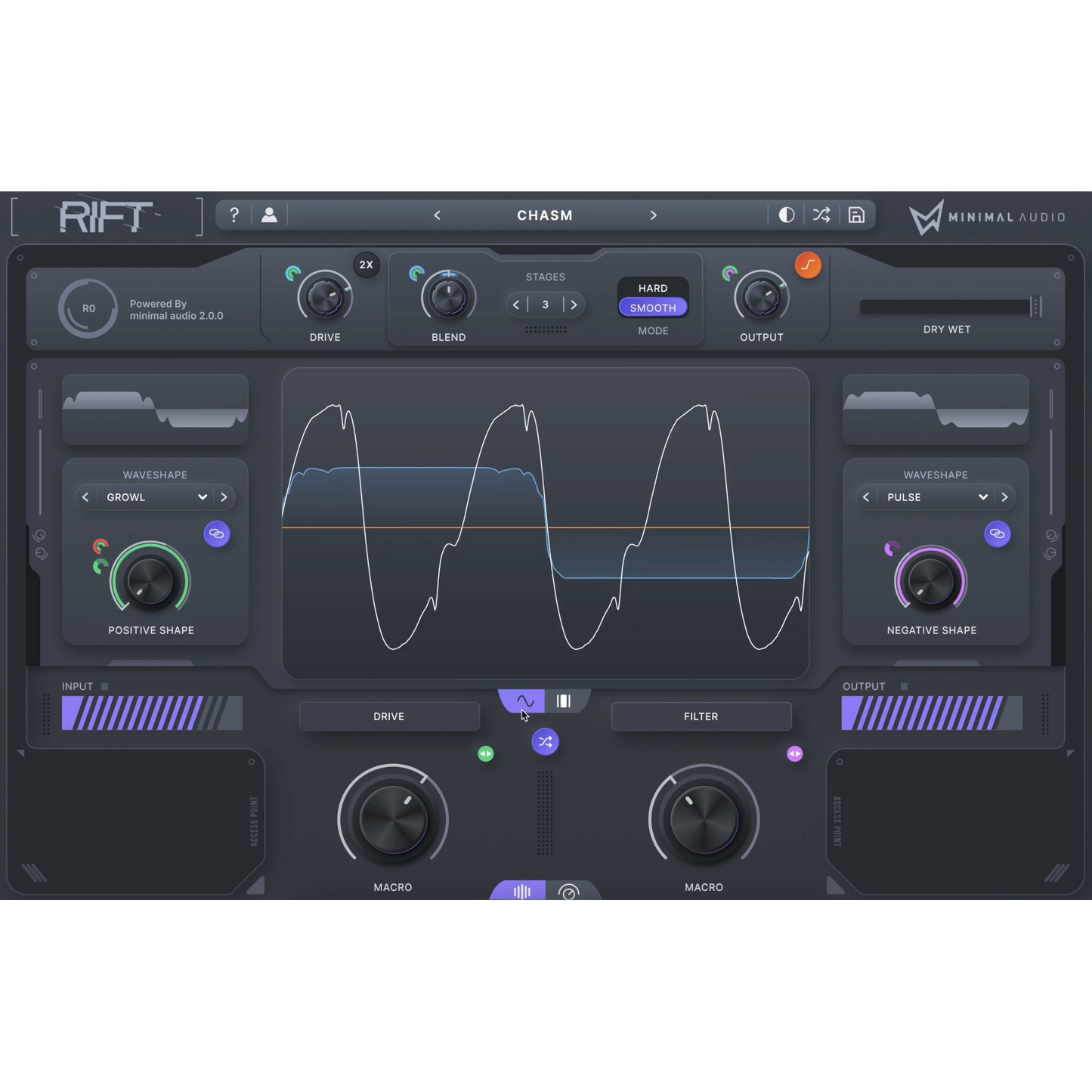Viewport: 1092px width, 1092px height.
Task: Randomize the preset with the shuffle icon
Action: pyautogui.click(x=821, y=215)
